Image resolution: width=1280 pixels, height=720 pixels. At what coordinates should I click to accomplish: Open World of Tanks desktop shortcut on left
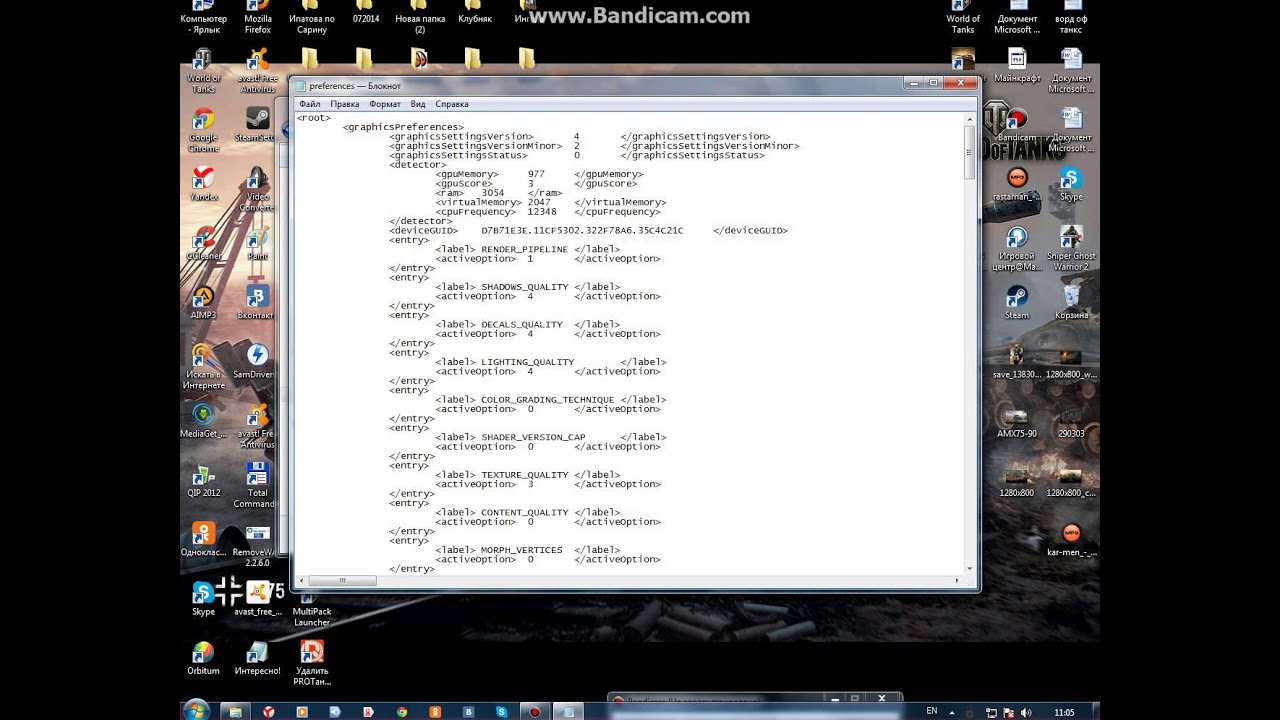coord(203,70)
